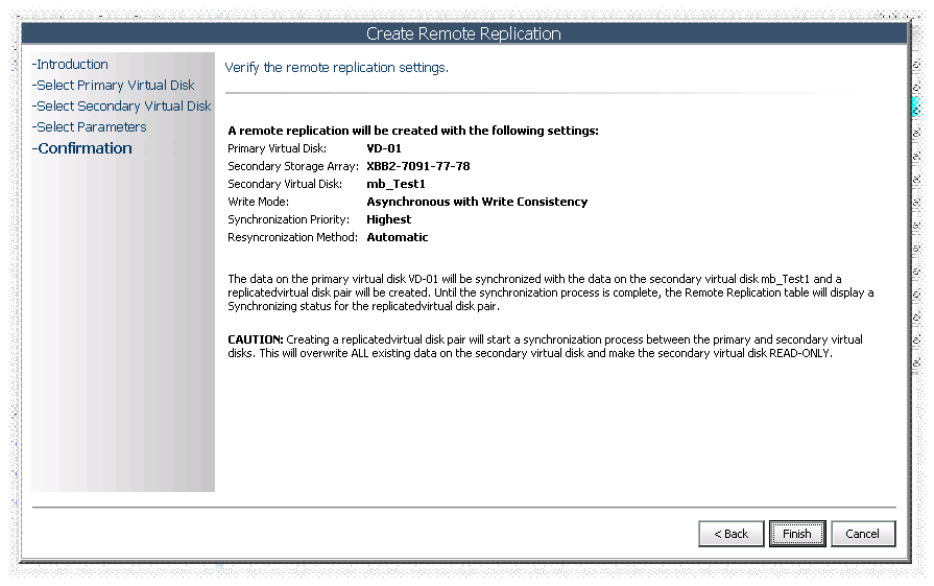Click the Automatic resynchronization value
Viewport: 934px width, 586px height.
[397, 237]
